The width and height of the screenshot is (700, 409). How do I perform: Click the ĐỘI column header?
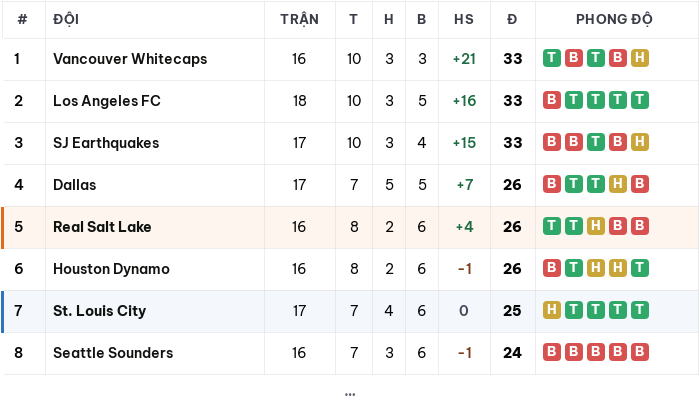[66, 20]
